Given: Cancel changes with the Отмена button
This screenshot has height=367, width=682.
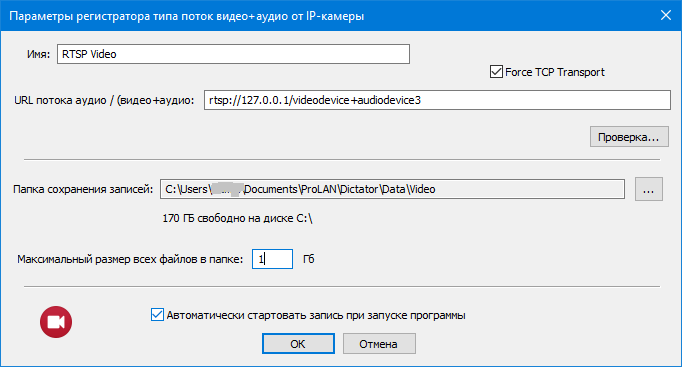Looking at the screenshot, I should click(x=378, y=344).
